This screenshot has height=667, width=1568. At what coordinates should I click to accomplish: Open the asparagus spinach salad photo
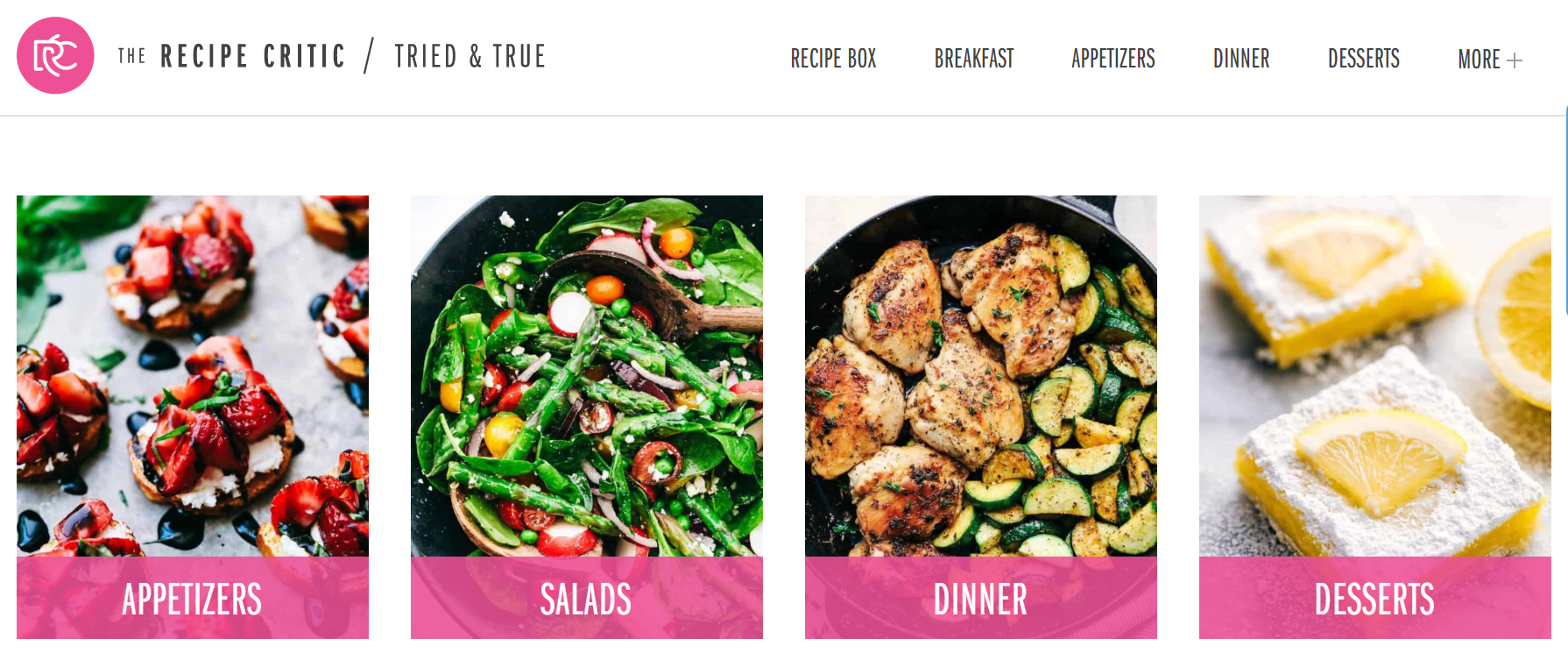pyautogui.click(x=587, y=376)
